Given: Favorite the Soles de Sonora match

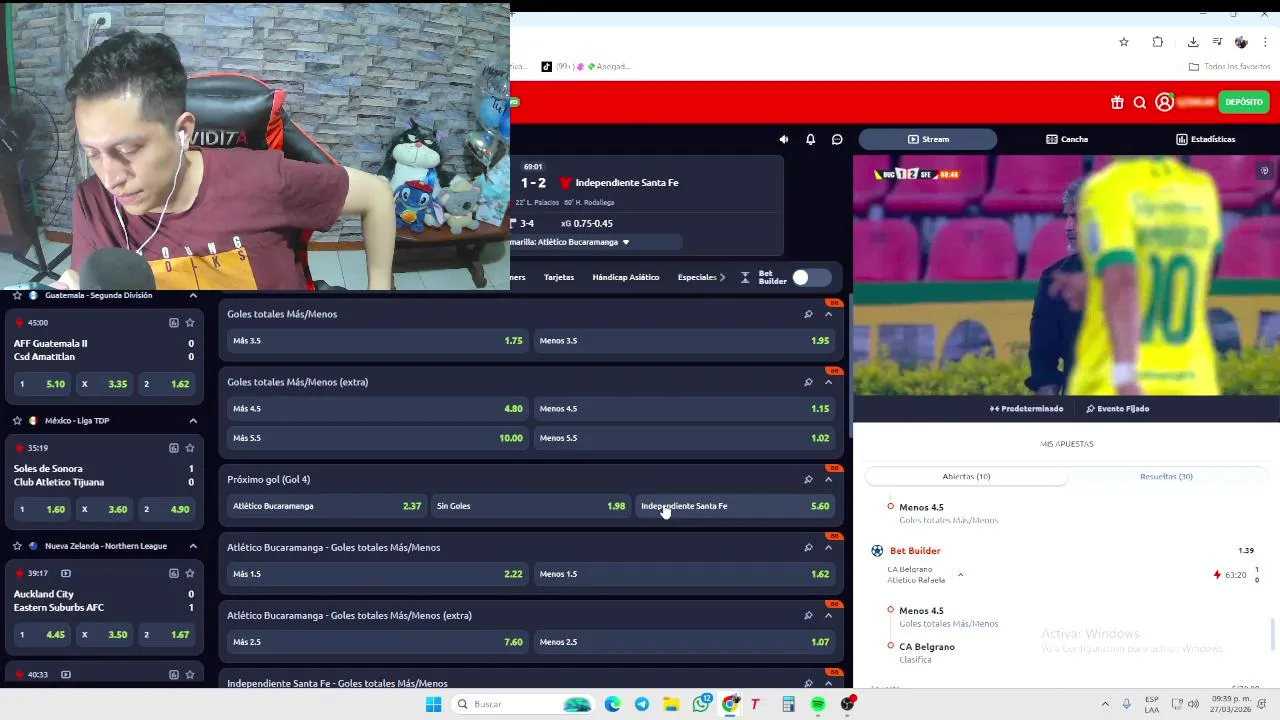Looking at the screenshot, I should pos(190,448).
